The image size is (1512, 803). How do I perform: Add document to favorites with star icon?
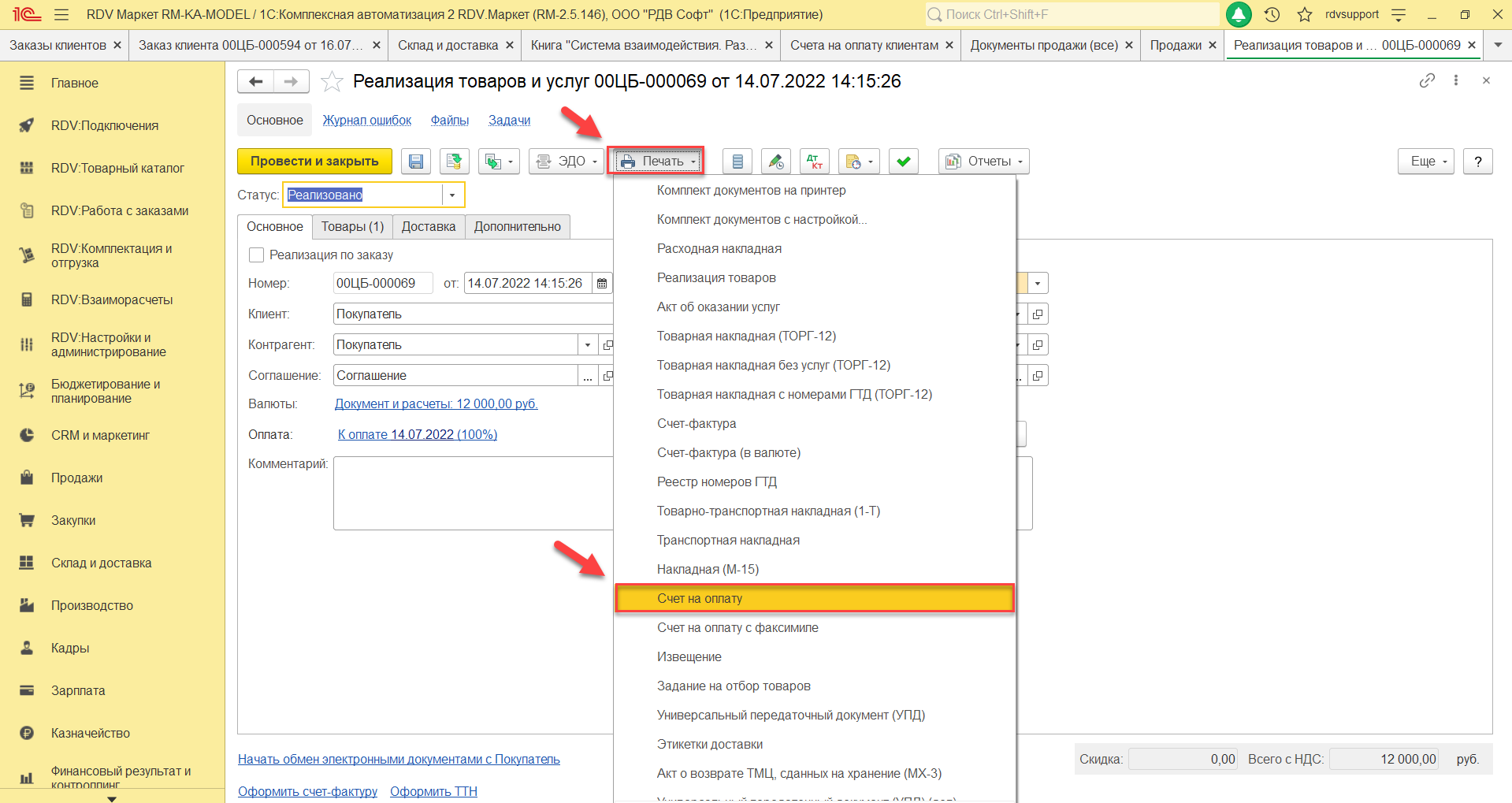click(332, 81)
